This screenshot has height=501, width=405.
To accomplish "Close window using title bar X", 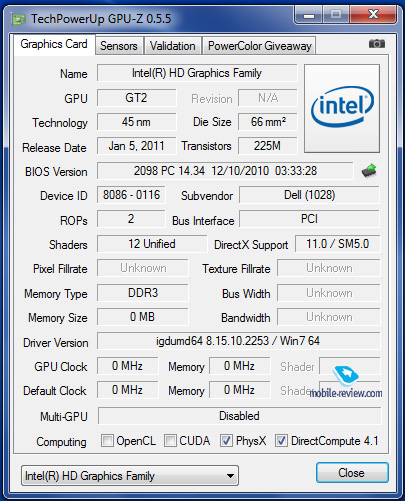I will click(x=373, y=15).
